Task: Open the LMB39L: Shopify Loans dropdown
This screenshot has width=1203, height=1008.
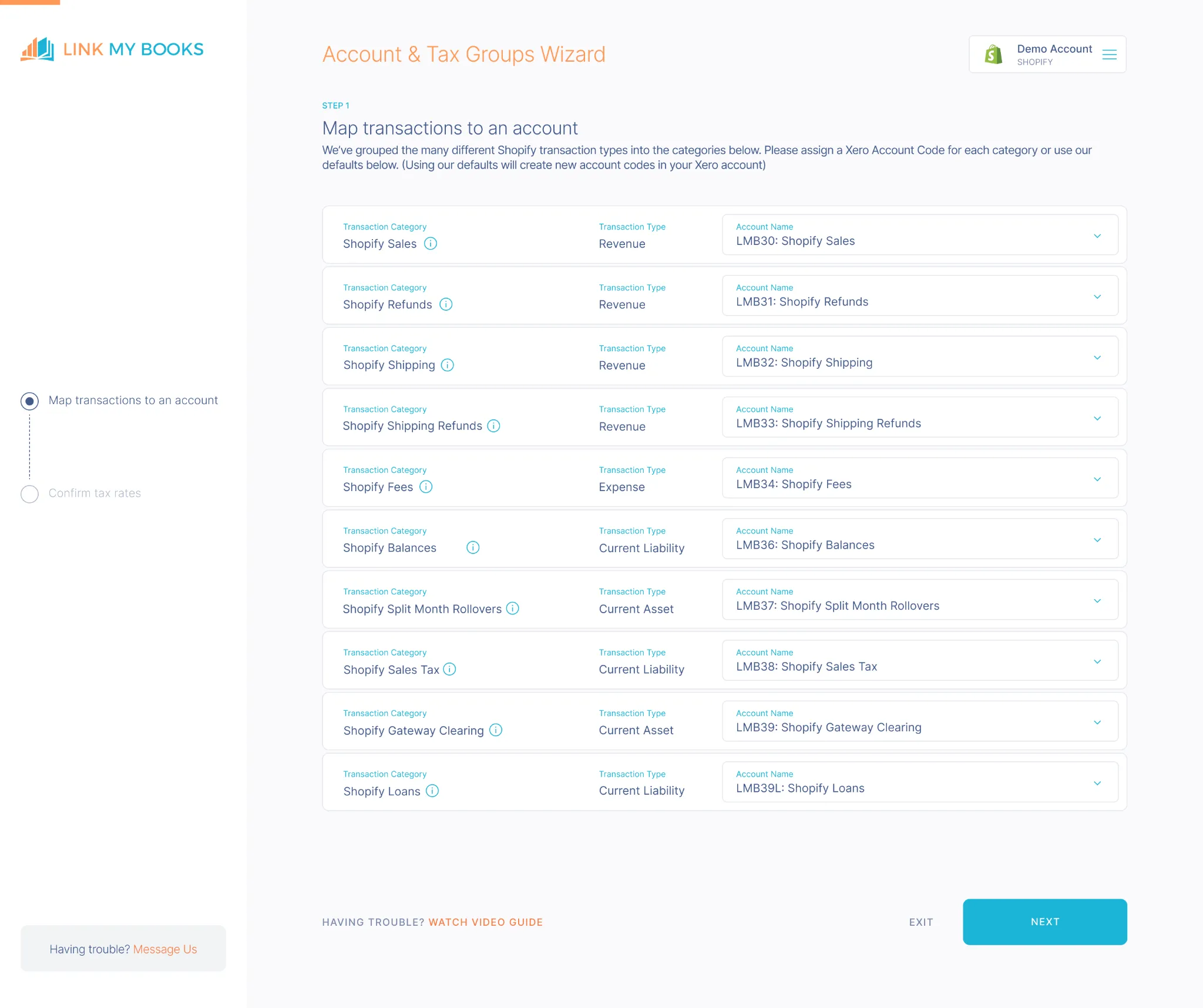Action: 920,782
